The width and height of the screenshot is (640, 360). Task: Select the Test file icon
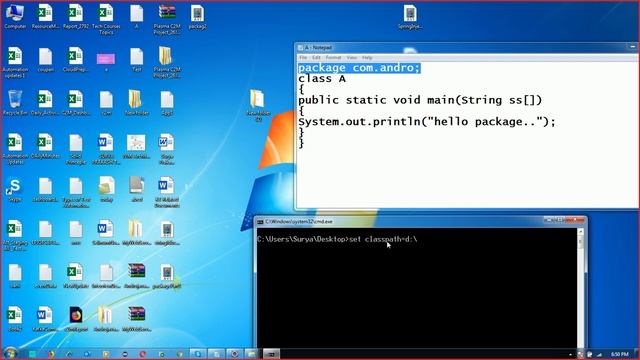137,60
